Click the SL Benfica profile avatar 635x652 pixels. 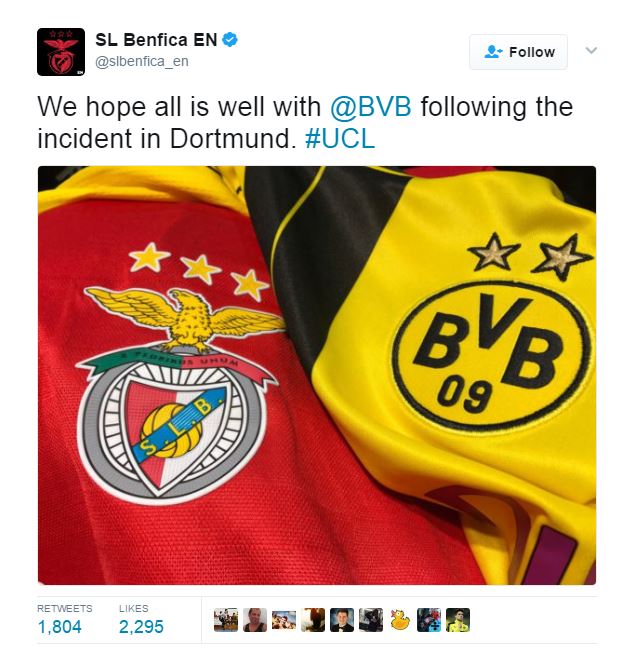(61, 52)
